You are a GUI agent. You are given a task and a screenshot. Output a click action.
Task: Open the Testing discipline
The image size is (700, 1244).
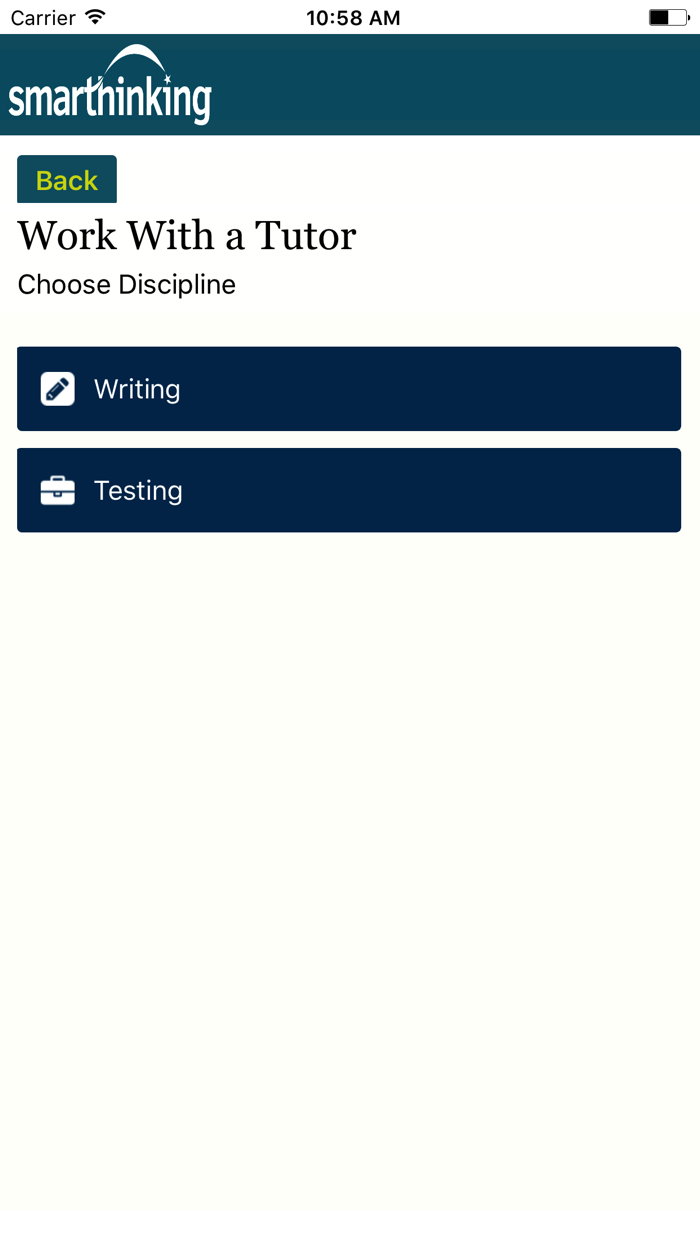click(x=348, y=490)
